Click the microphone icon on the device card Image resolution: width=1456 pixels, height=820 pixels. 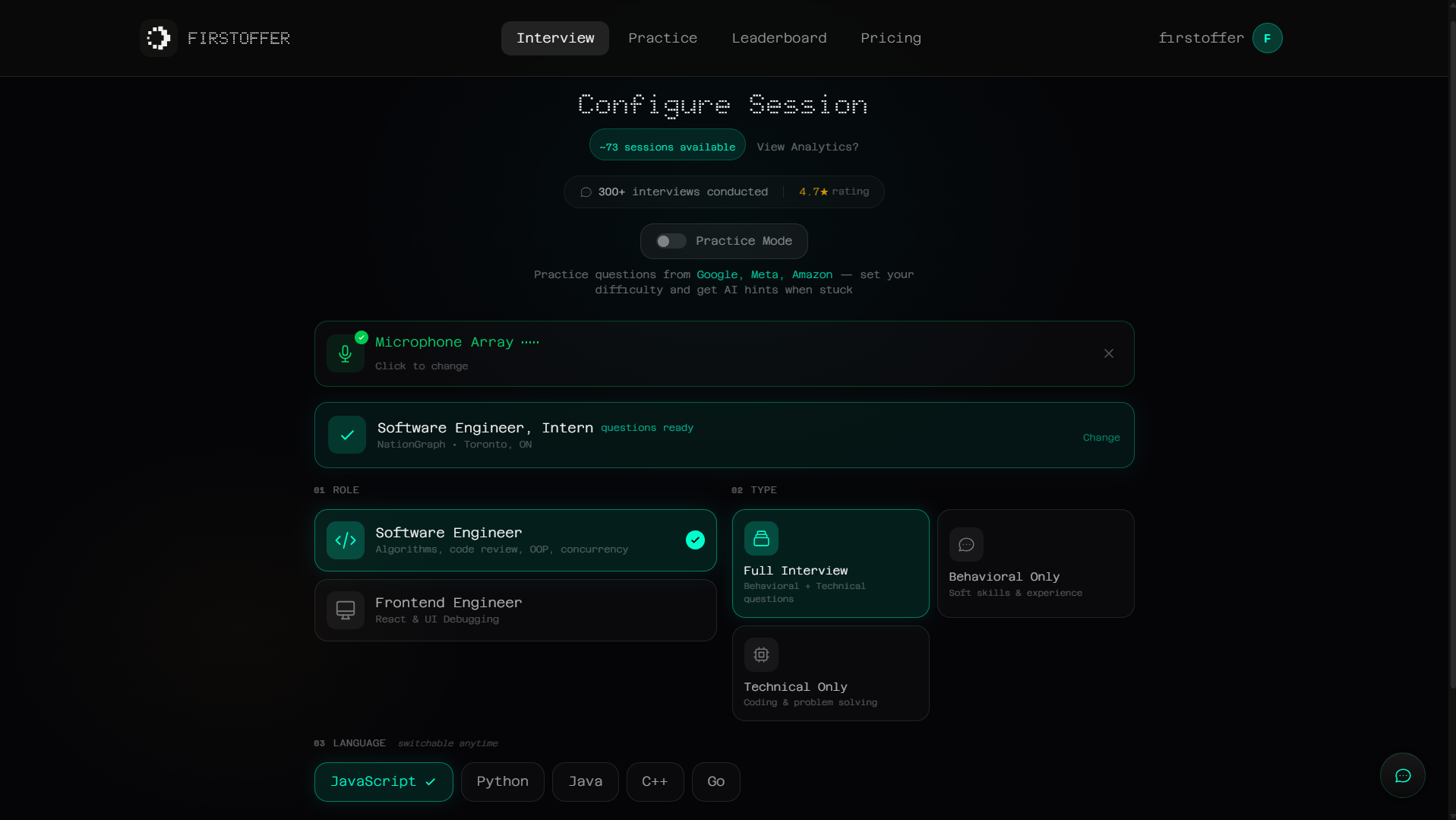tap(346, 353)
